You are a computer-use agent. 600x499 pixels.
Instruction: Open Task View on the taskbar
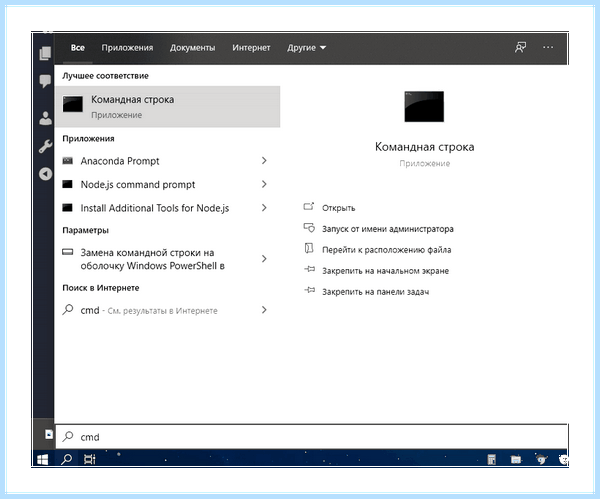90,459
